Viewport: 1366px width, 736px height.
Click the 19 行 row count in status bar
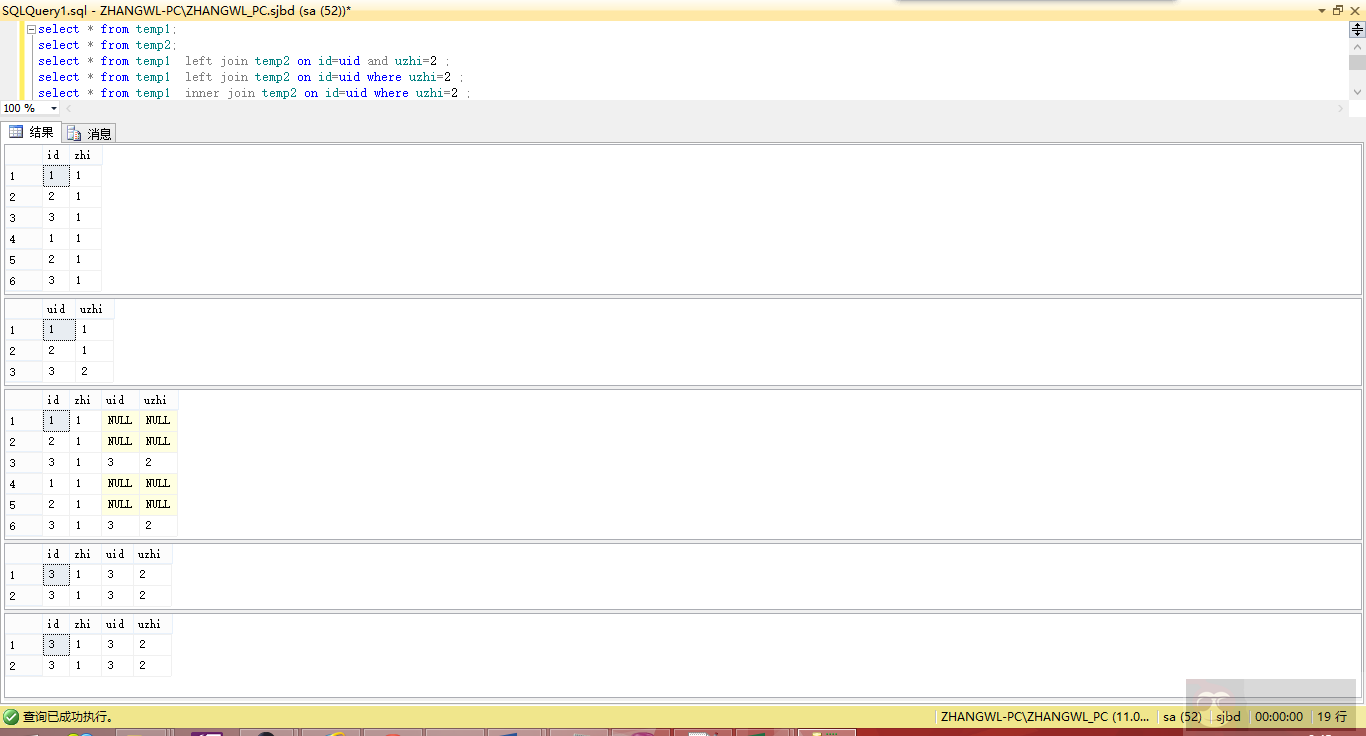(1331, 716)
